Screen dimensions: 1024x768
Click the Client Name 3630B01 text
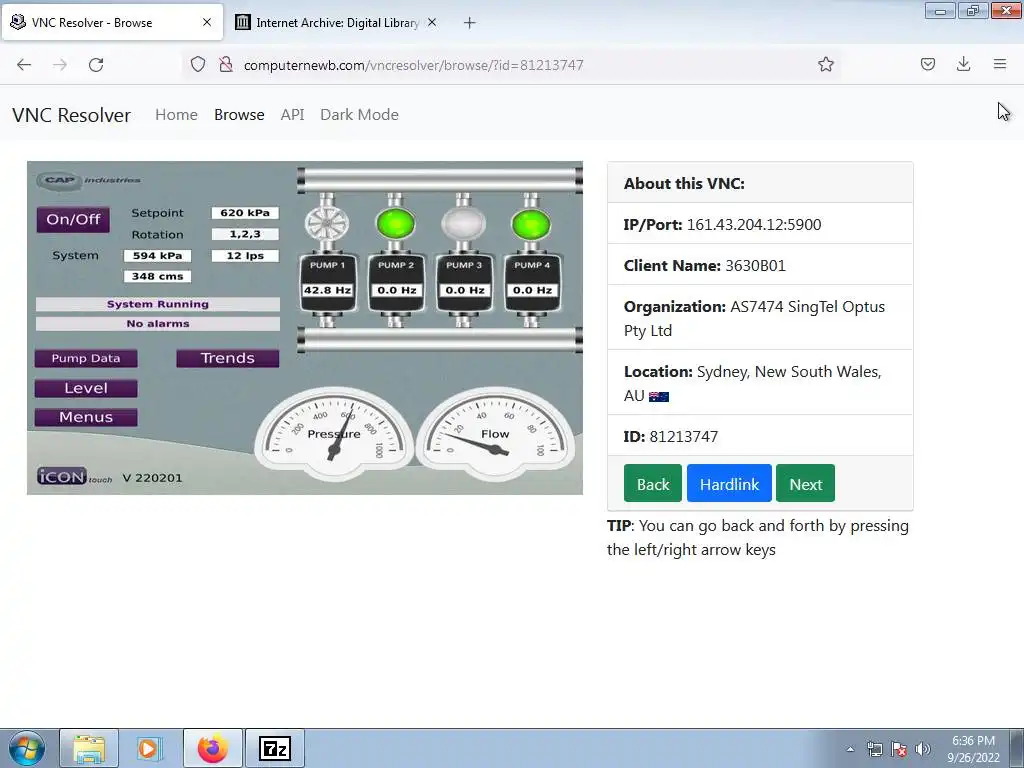705,266
